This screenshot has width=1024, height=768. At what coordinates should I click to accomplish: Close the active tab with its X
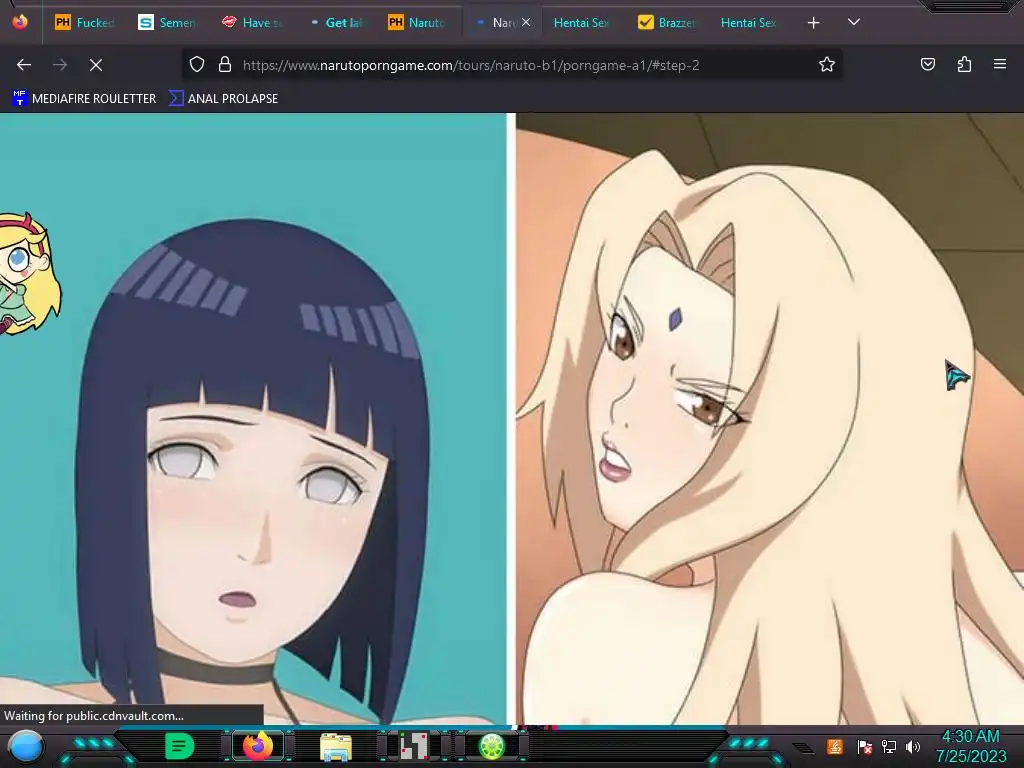(526, 22)
